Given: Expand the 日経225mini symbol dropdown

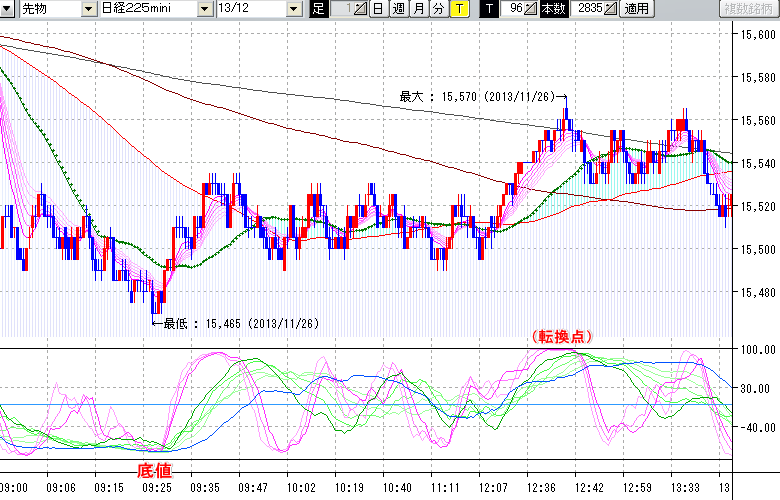Looking at the screenshot, I should pos(204,9).
